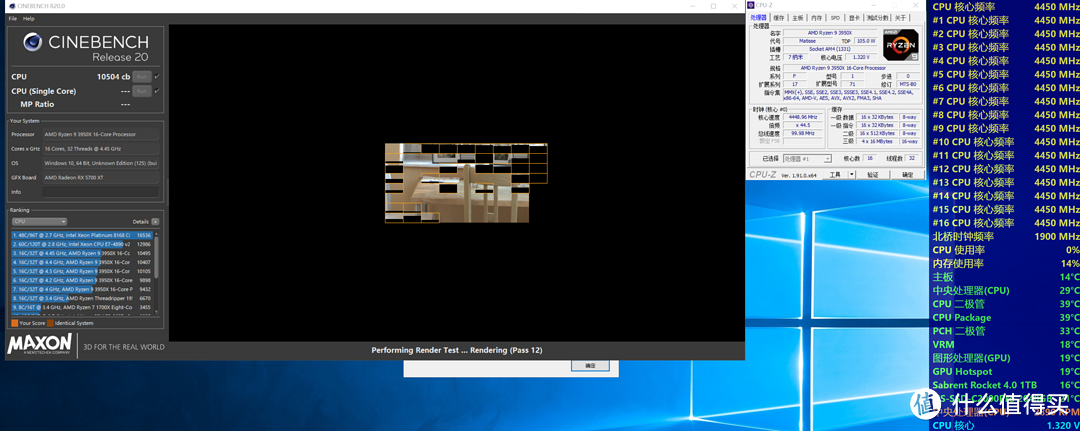This screenshot has width=1080, height=431.
Task: Click the Identical System legend swatch
Action: 50,323
